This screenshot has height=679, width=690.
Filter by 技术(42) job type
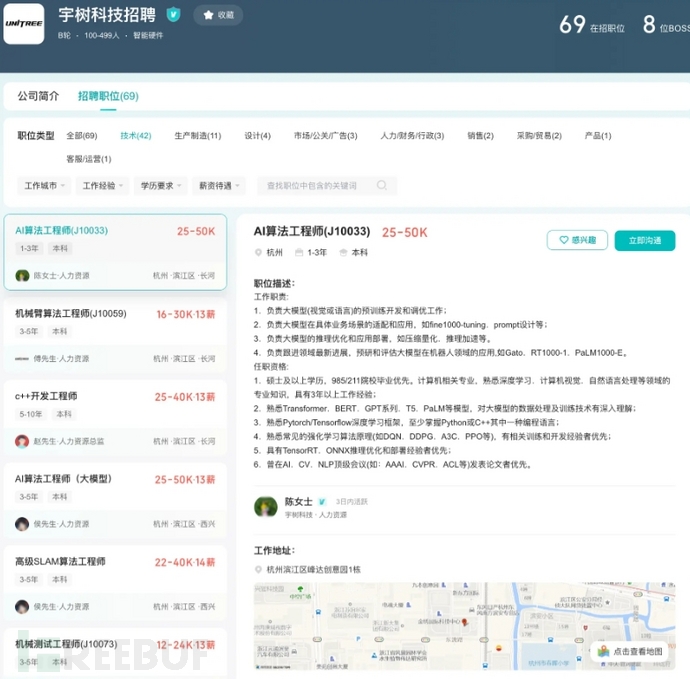click(136, 136)
